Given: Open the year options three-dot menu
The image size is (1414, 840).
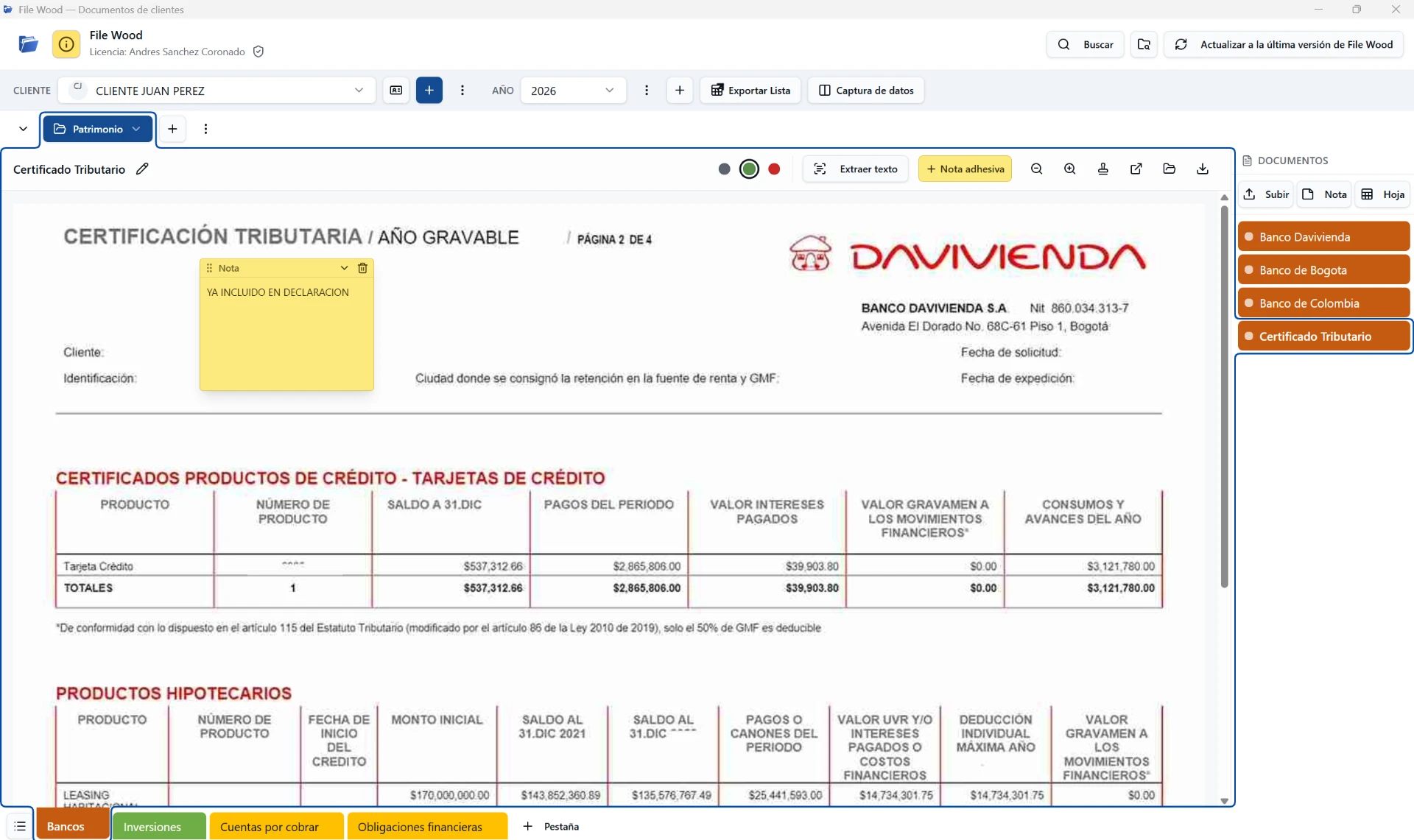Looking at the screenshot, I should pyautogui.click(x=647, y=90).
